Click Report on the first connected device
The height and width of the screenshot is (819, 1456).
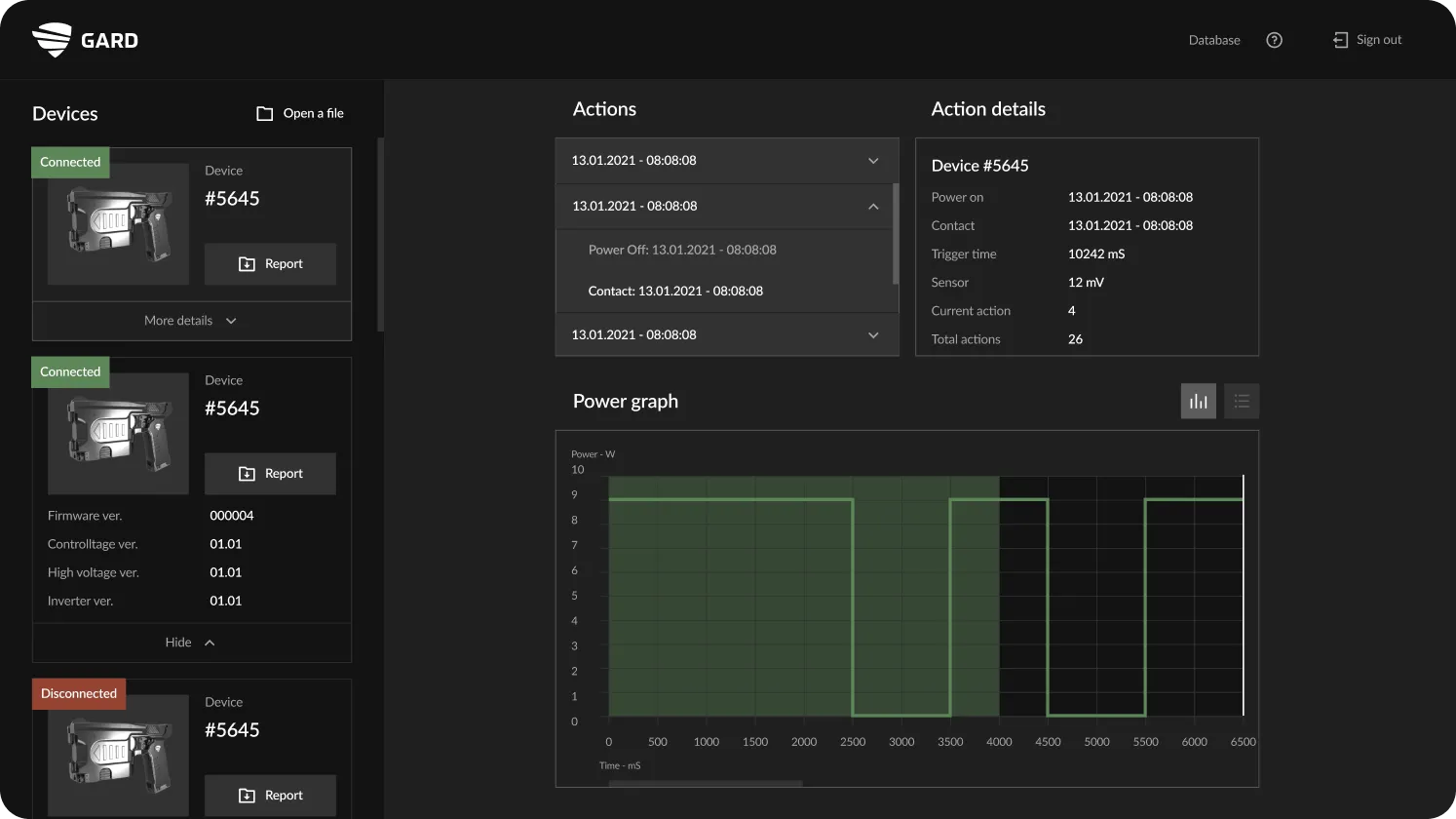click(270, 264)
